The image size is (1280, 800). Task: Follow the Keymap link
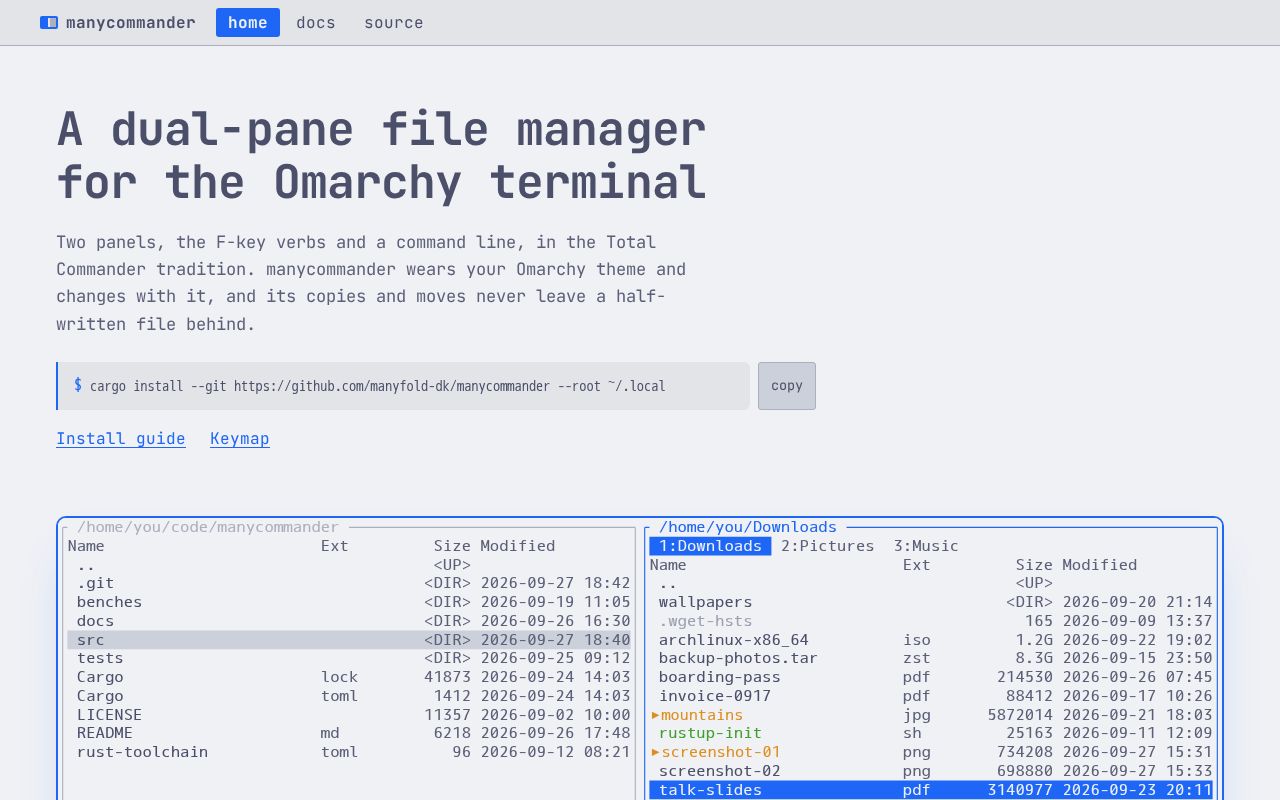(x=240, y=439)
